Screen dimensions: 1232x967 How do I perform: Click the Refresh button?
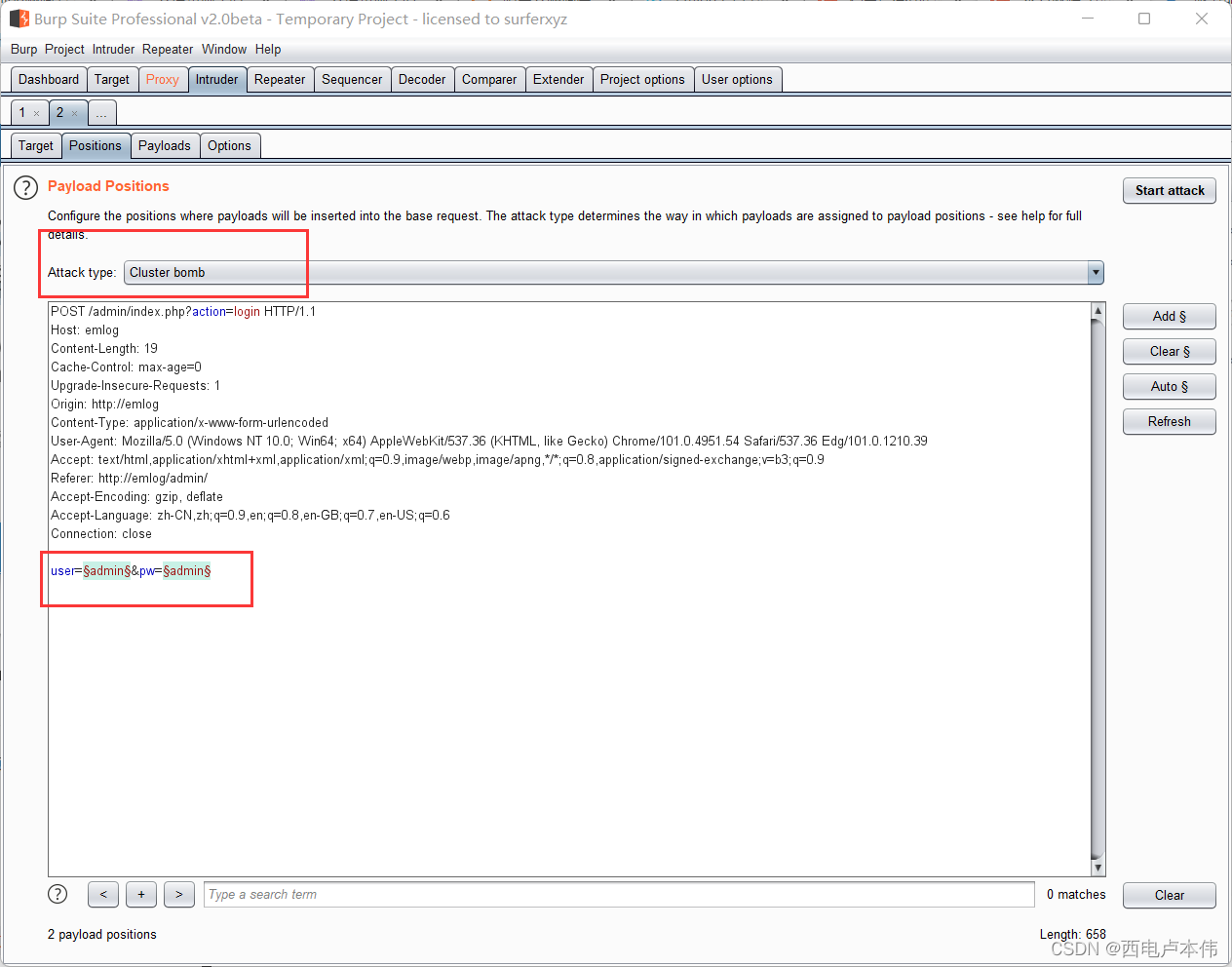pos(1170,422)
